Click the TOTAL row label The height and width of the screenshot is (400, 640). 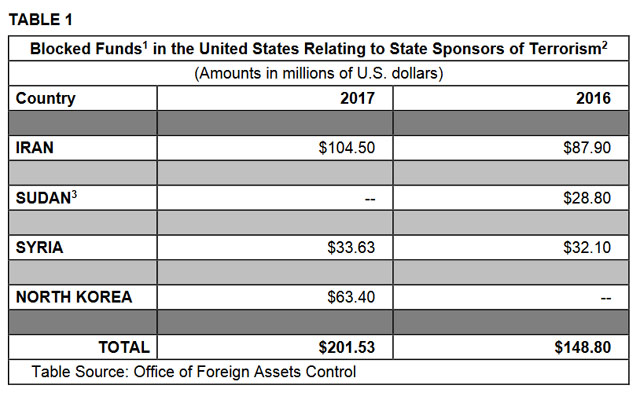pyautogui.click(x=123, y=347)
